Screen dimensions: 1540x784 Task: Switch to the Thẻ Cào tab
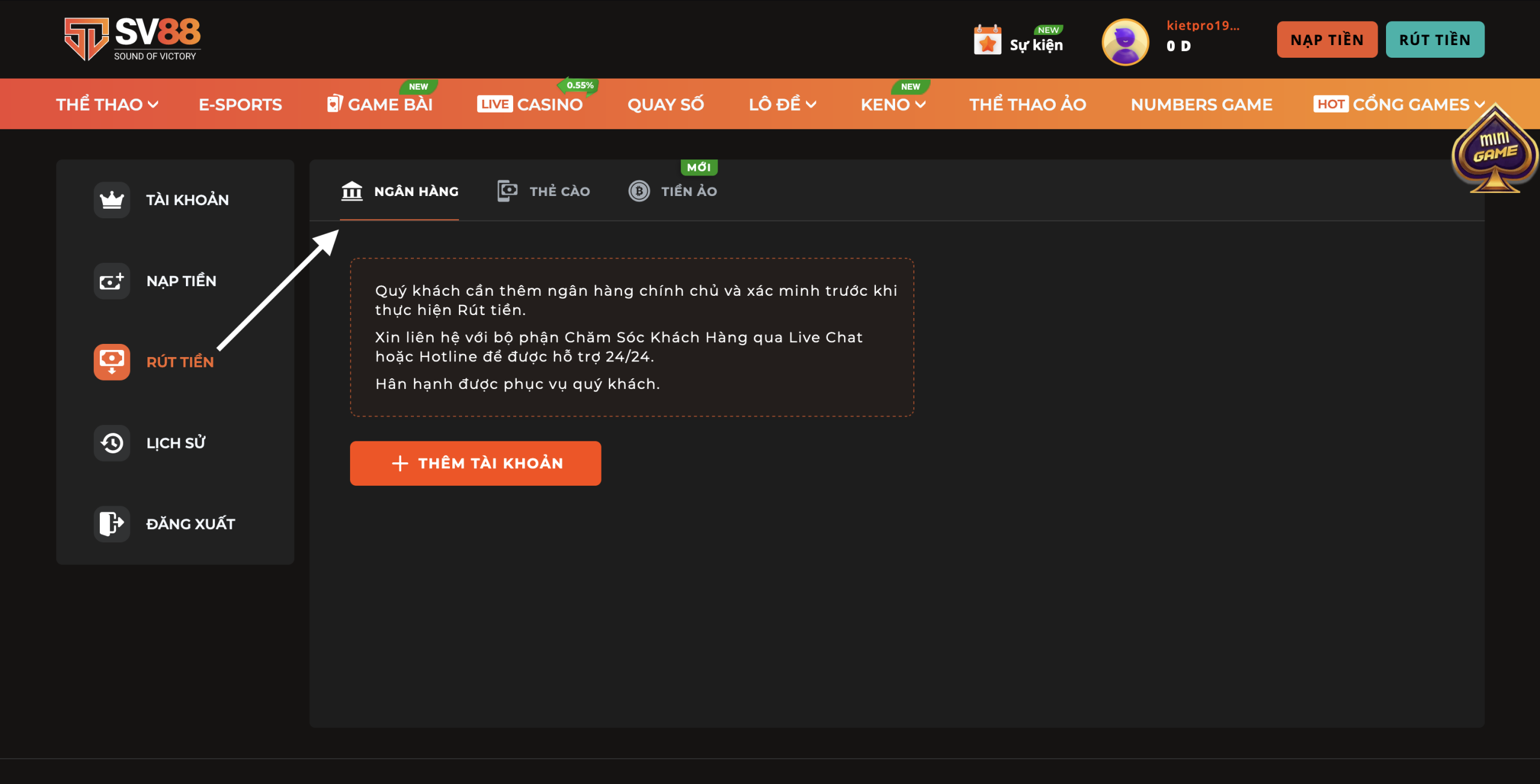pos(544,191)
